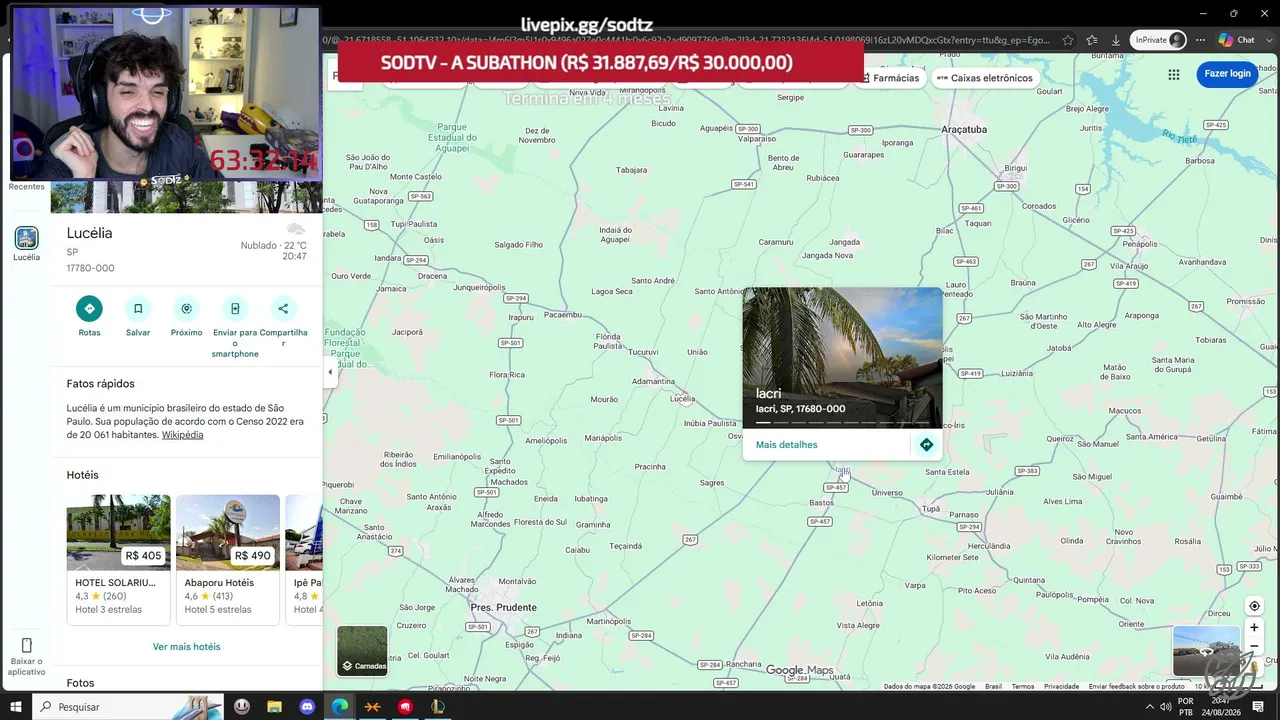The height and width of the screenshot is (720, 1280).
Task: Open the Wikipédia link for Lucélia
Action: 182,435
